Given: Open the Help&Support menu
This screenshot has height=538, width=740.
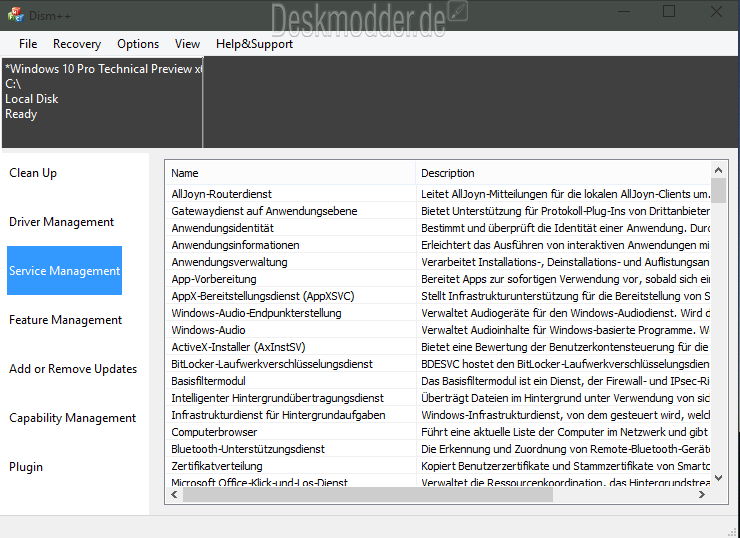Looking at the screenshot, I should pos(254,44).
